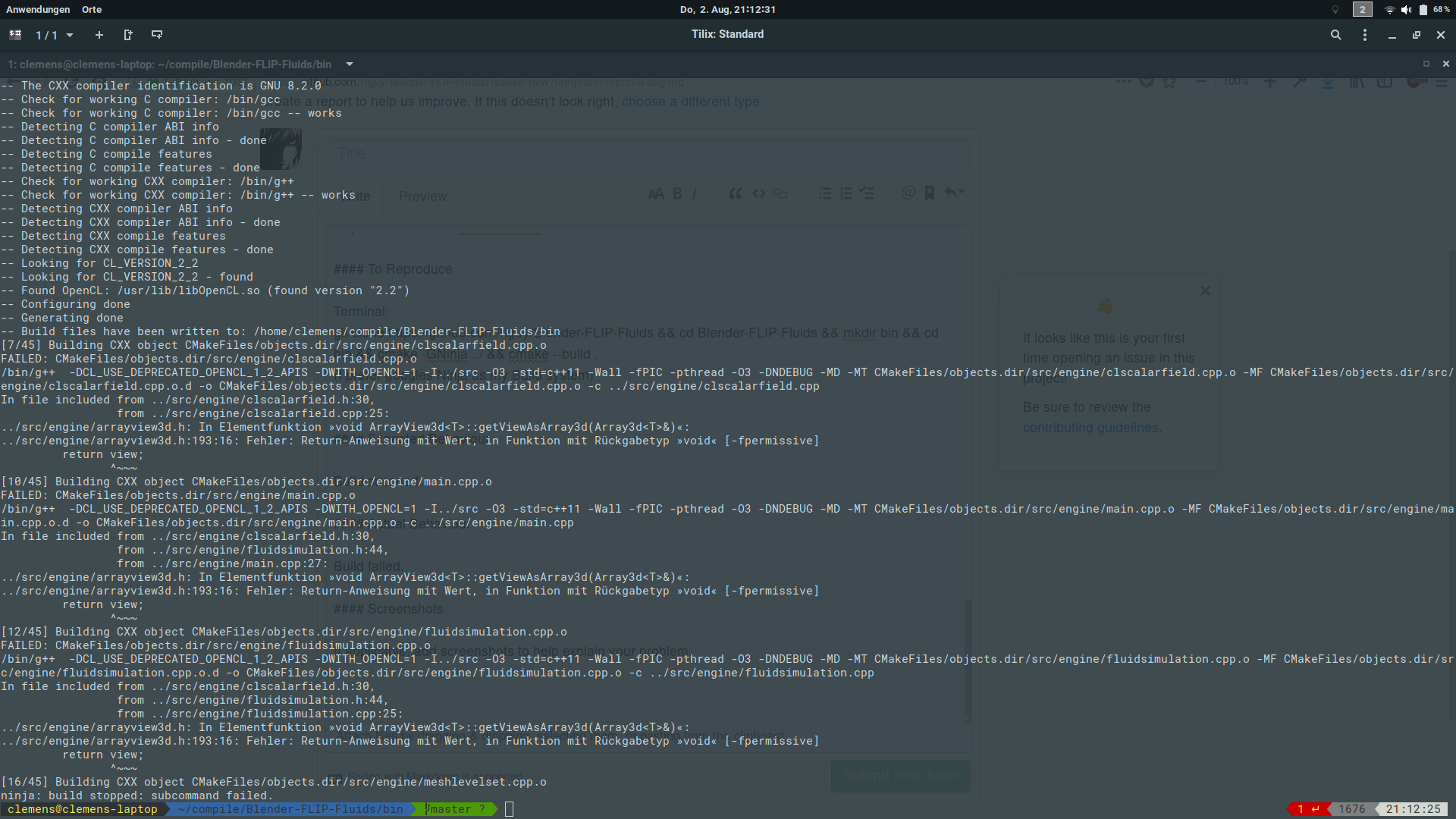
Task: Click the mention @ icon in the browser editor behind
Action: [x=908, y=193]
